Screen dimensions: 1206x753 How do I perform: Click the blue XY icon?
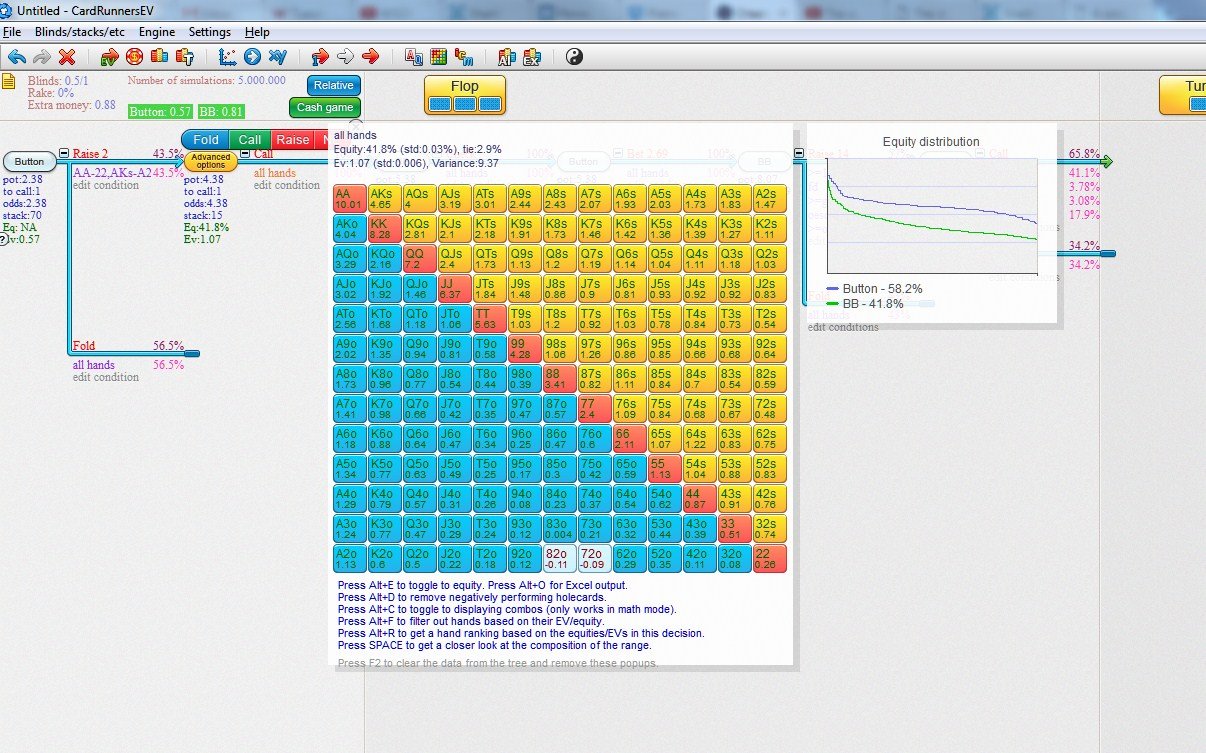(x=277, y=56)
